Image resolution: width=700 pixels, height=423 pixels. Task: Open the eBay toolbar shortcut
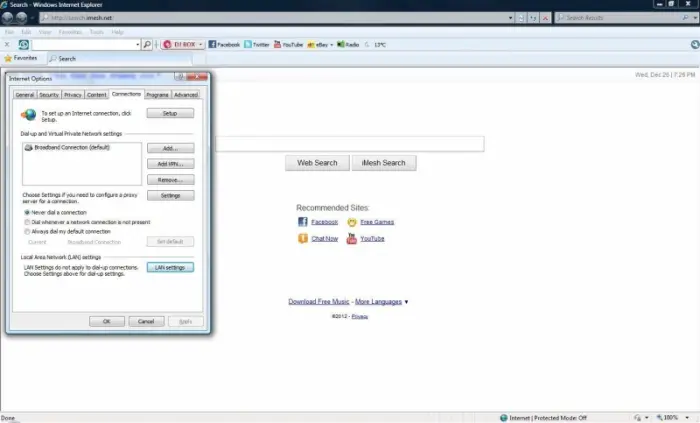tap(318, 45)
